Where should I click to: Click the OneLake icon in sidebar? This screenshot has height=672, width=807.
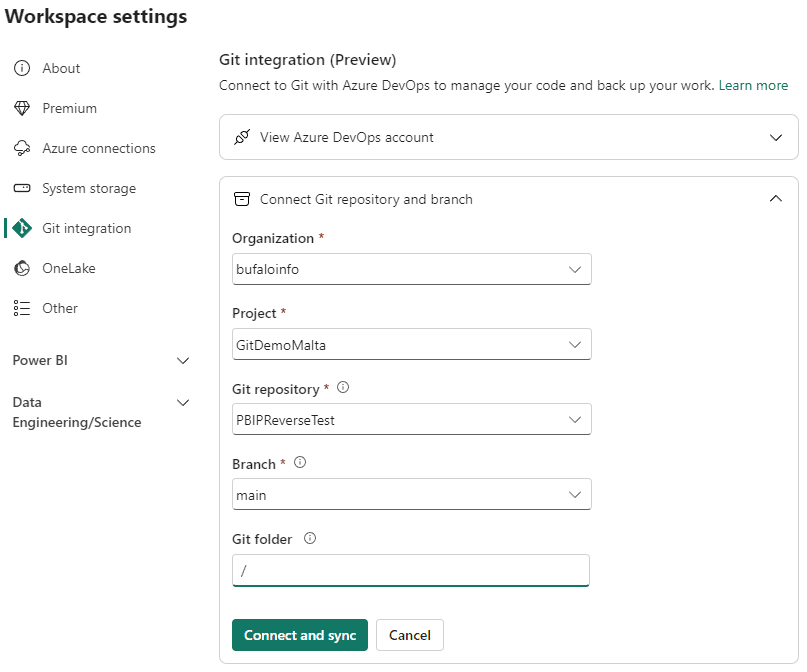(x=22, y=268)
